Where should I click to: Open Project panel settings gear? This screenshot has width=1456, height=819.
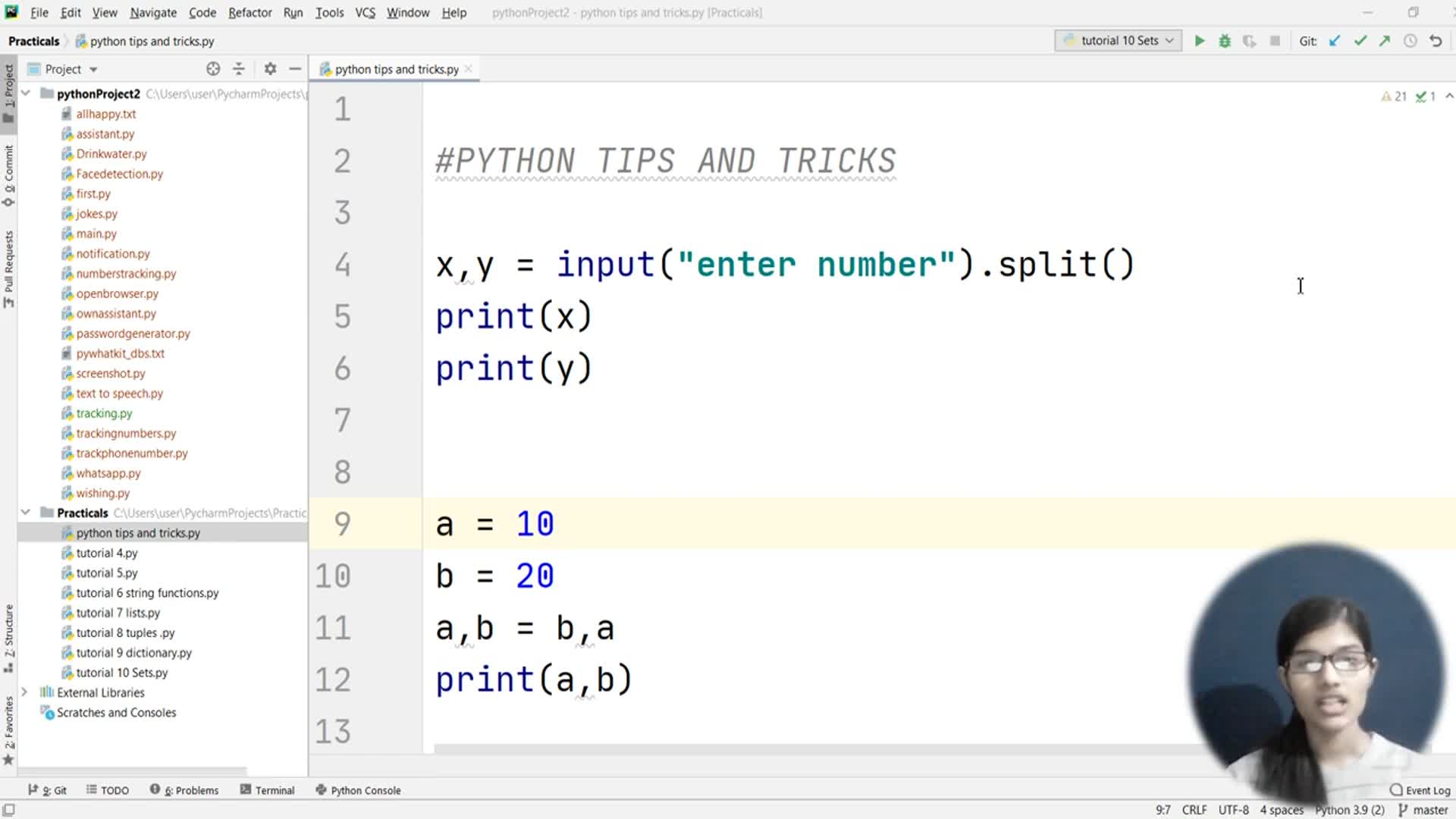click(270, 69)
